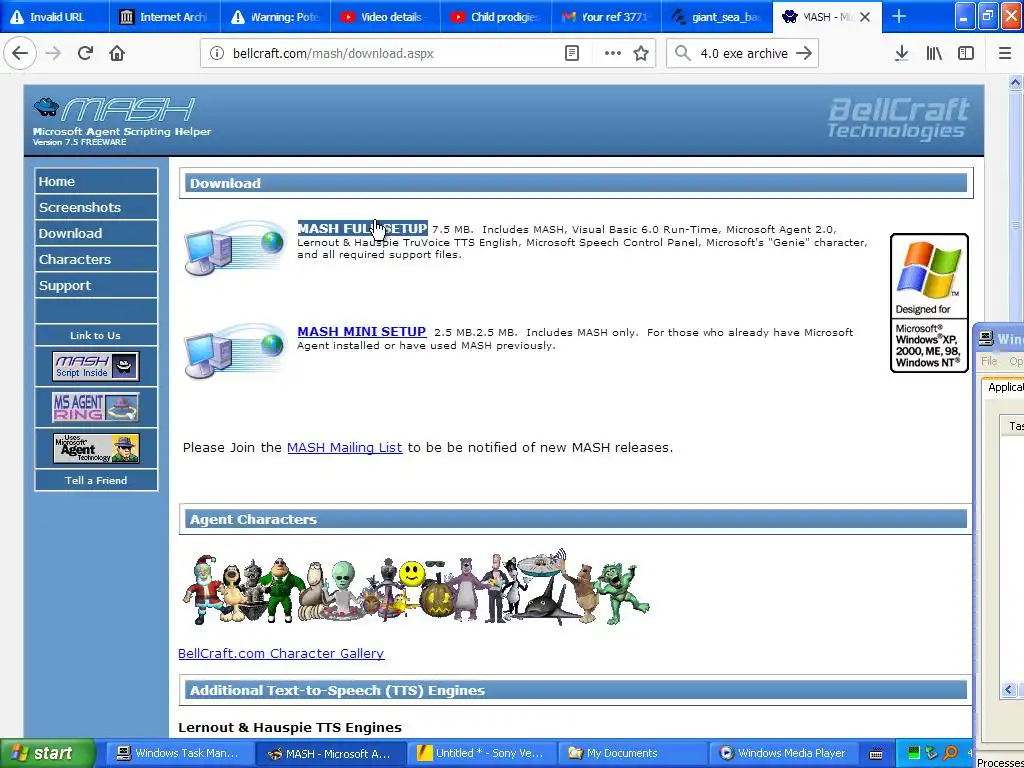Switch to the giant_sea_bass tab

(716, 17)
